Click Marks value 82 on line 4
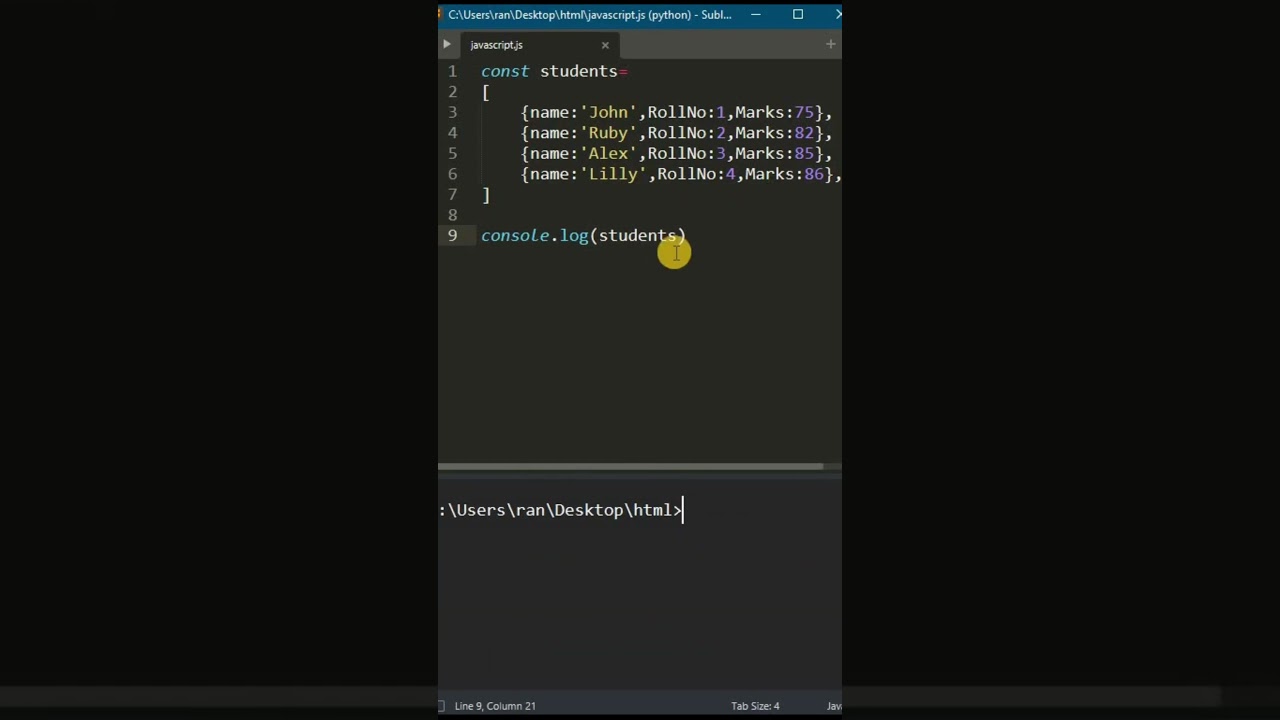1280x720 pixels. point(804,133)
